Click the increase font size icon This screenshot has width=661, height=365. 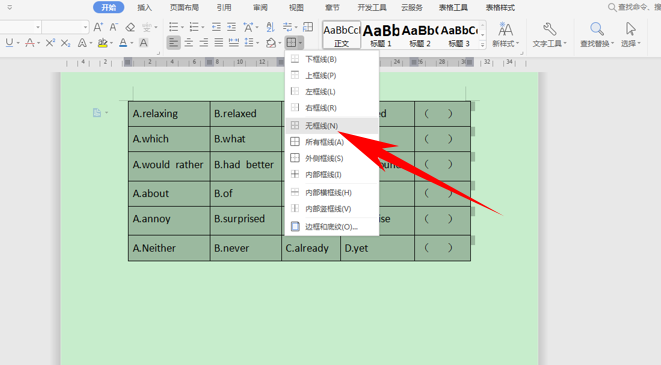pos(98,27)
